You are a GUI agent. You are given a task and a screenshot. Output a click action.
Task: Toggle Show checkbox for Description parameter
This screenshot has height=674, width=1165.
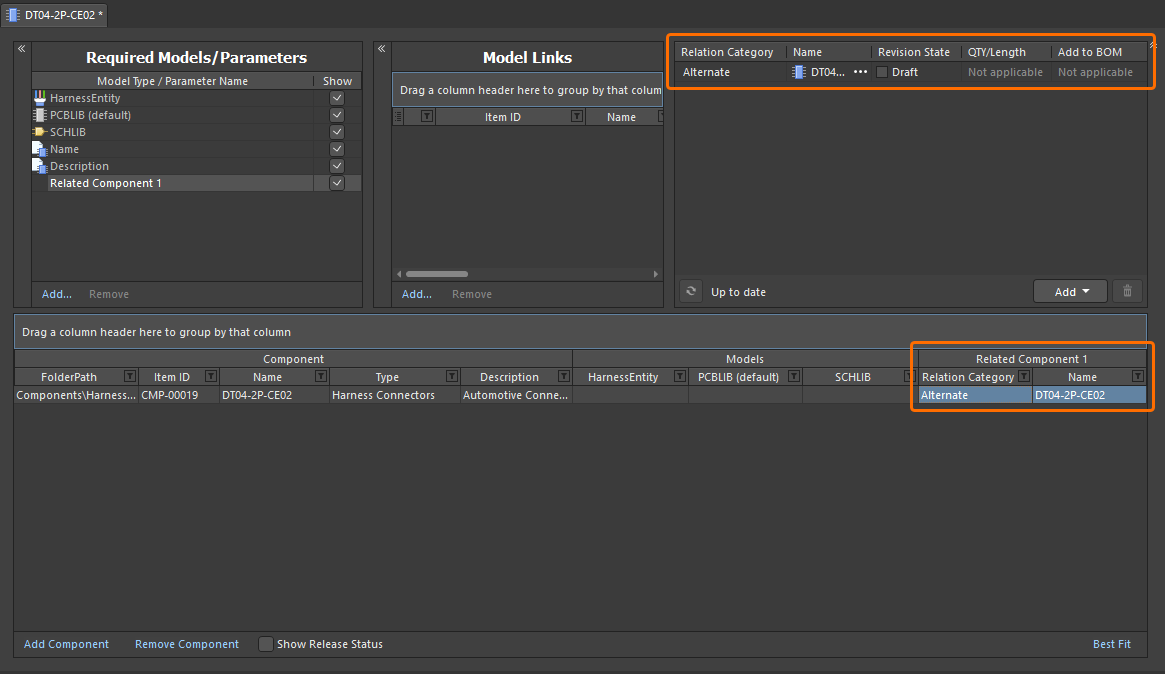click(x=337, y=166)
